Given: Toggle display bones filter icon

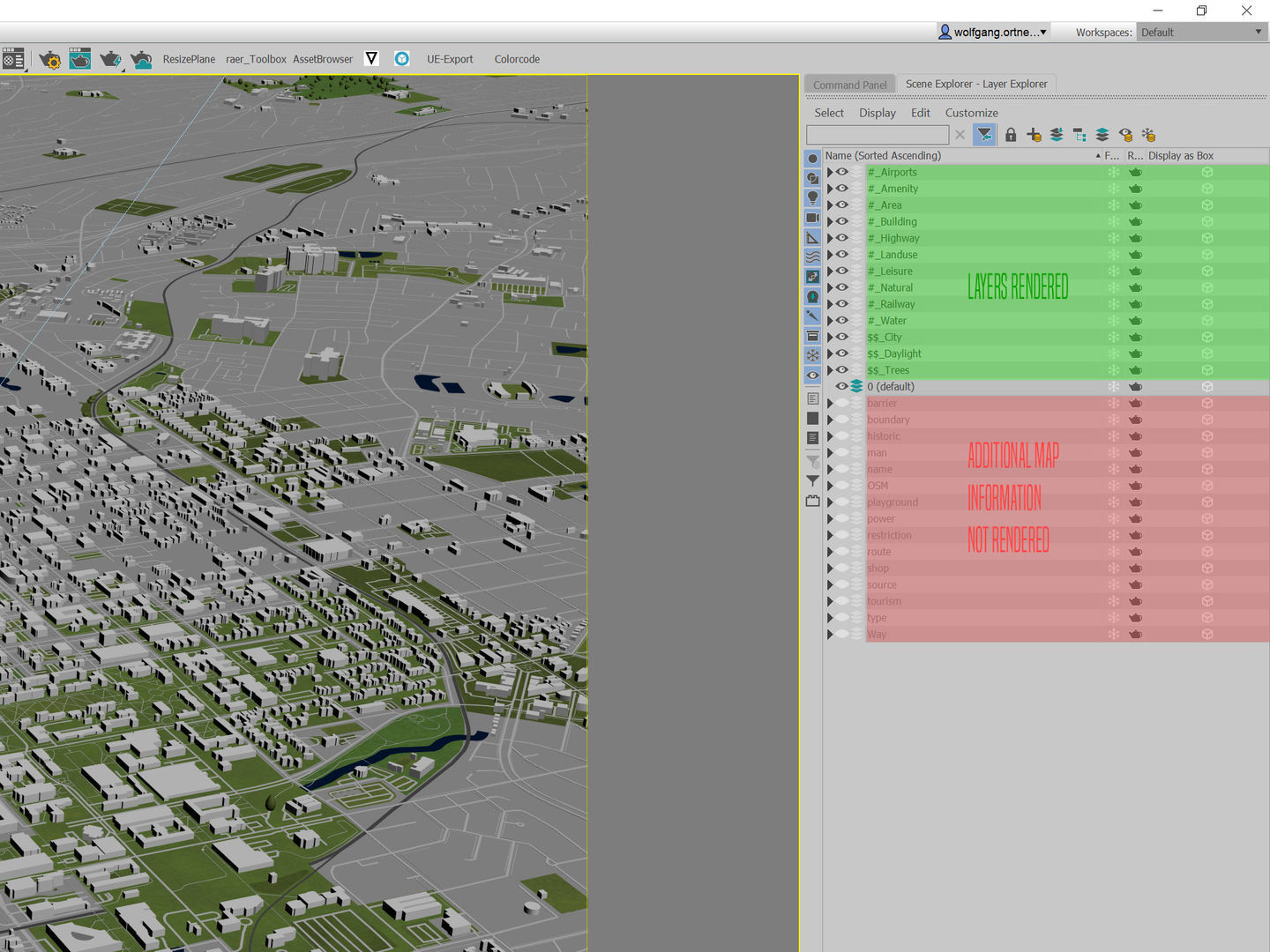Looking at the screenshot, I should (x=812, y=316).
